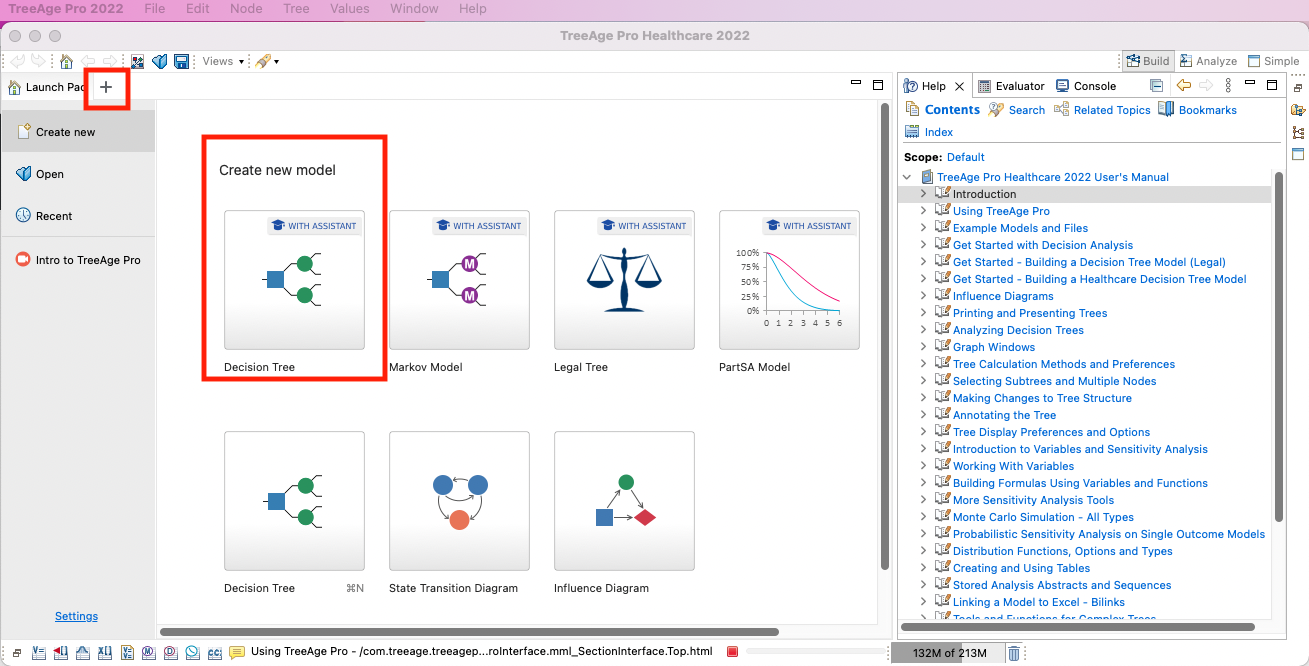Click the Console tab monitor icon

pos(1062,86)
